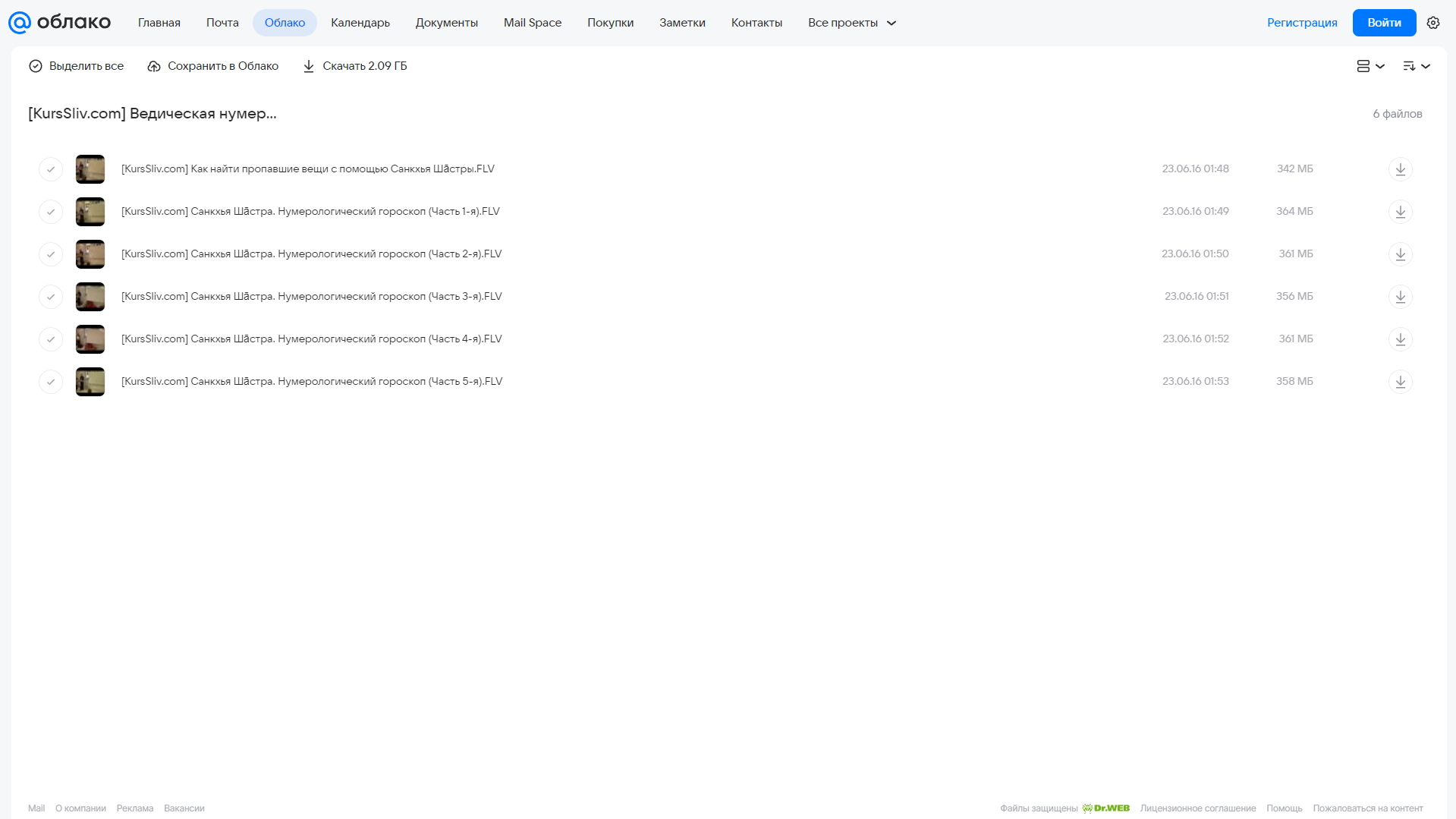Click Сохранить в Облако cloud icon

[154, 66]
